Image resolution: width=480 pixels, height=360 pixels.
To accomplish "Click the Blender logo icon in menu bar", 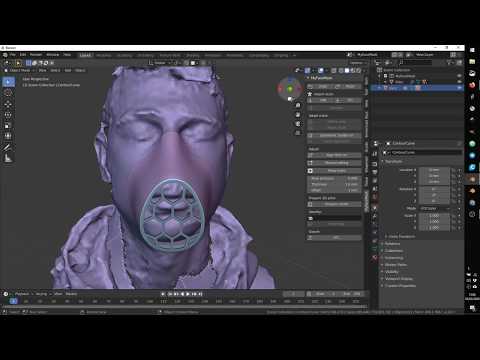I will tap(5, 55).
